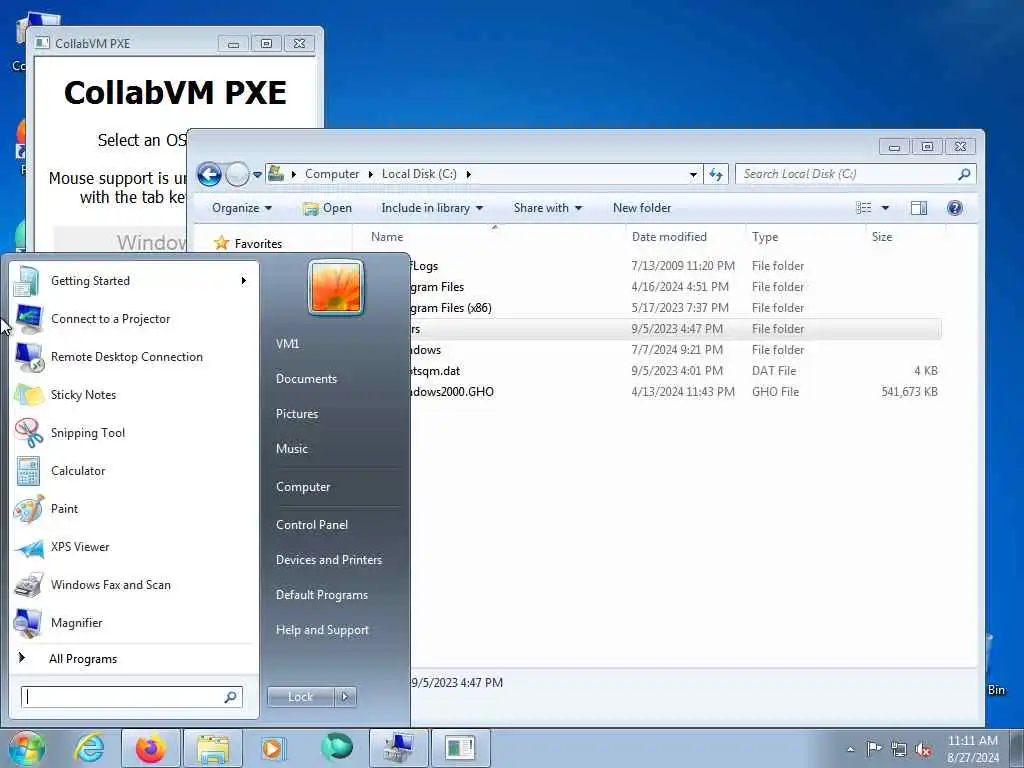Show hidden tray icons arrow
The width and height of the screenshot is (1024, 768).
coord(850,749)
